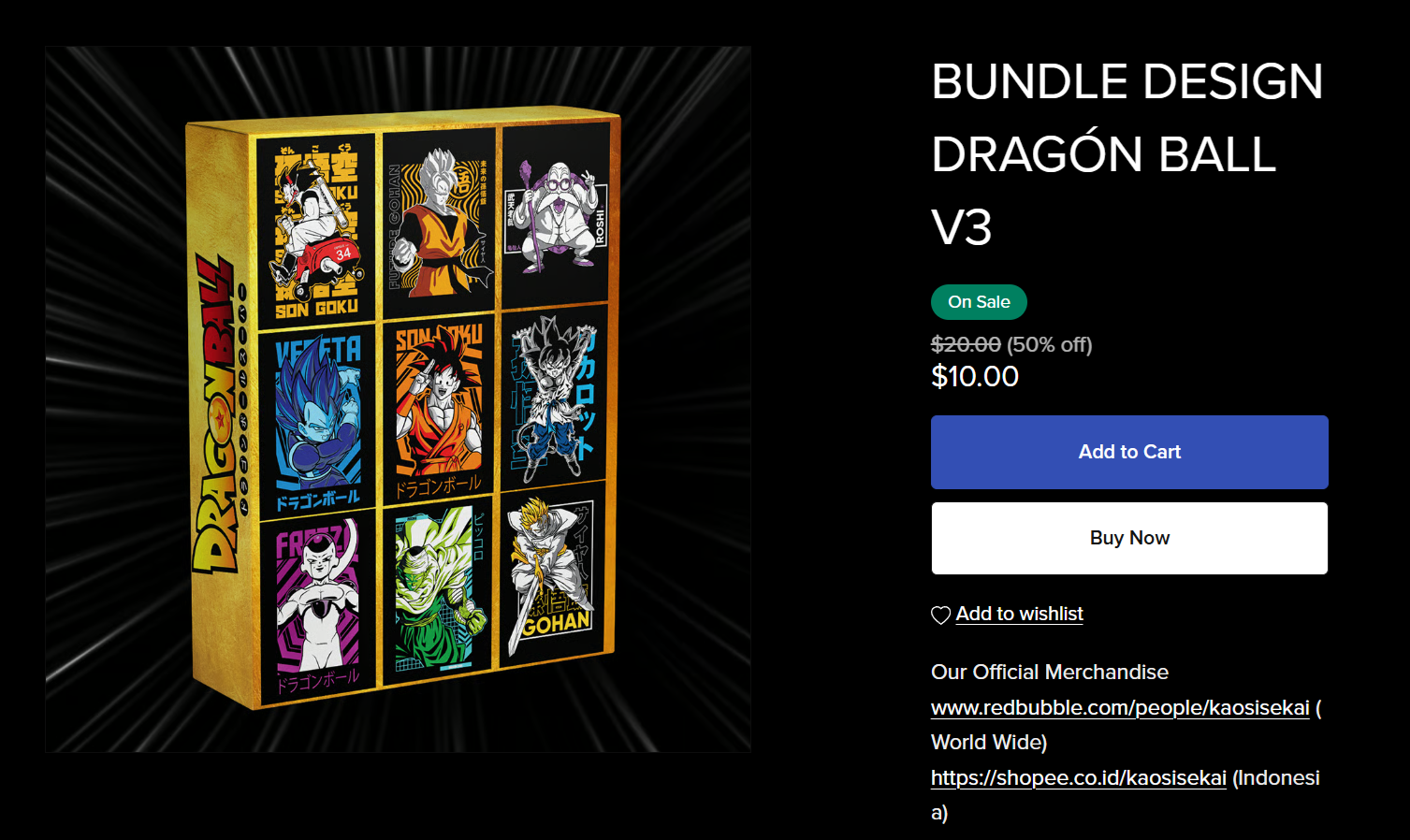Click the orange Son Goku center tile
The height and width of the screenshot is (840, 1410).
pos(439,410)
